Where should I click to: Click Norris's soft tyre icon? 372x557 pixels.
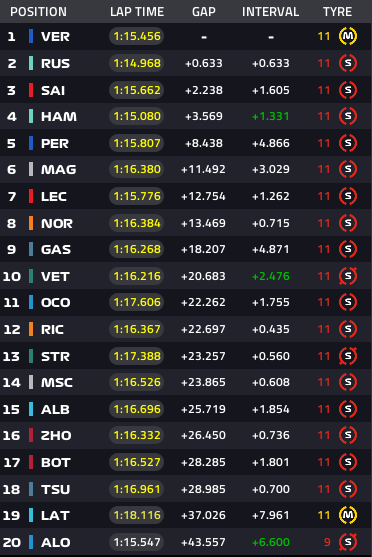[348, 223]
